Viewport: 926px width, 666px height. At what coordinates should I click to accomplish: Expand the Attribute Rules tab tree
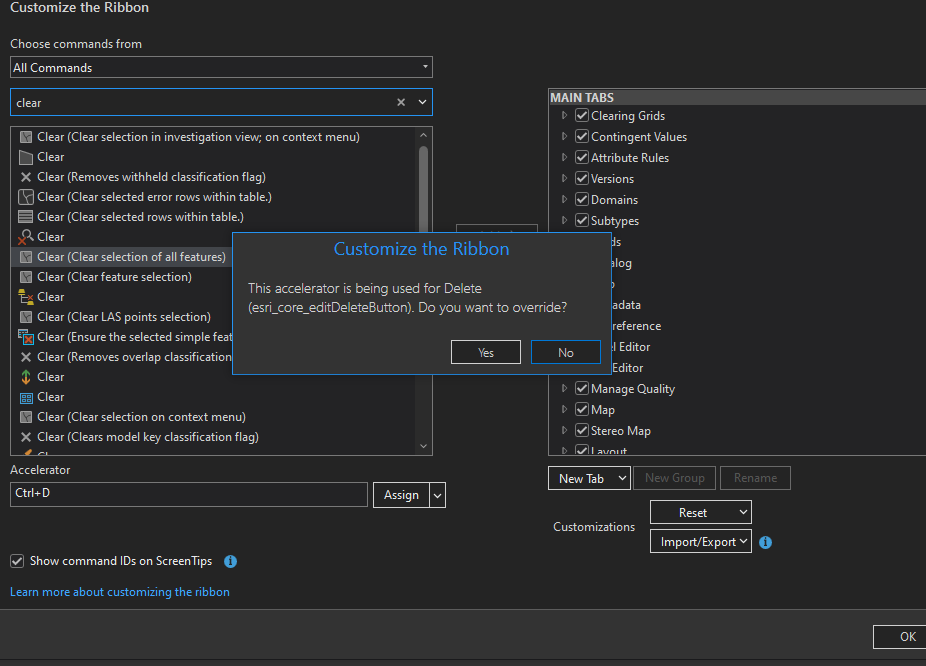pos(563,157)
